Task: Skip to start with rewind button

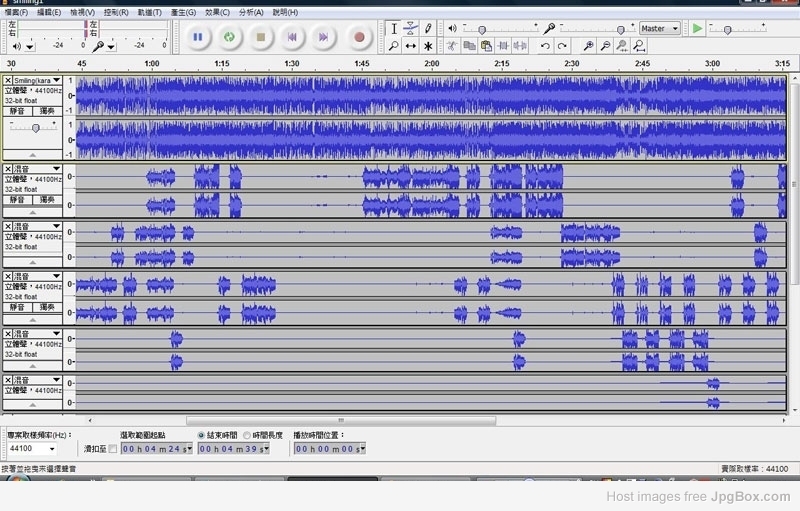Action: [x=291, y=37]
